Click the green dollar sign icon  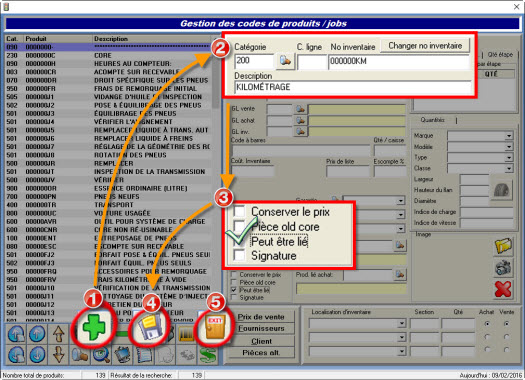207,355
